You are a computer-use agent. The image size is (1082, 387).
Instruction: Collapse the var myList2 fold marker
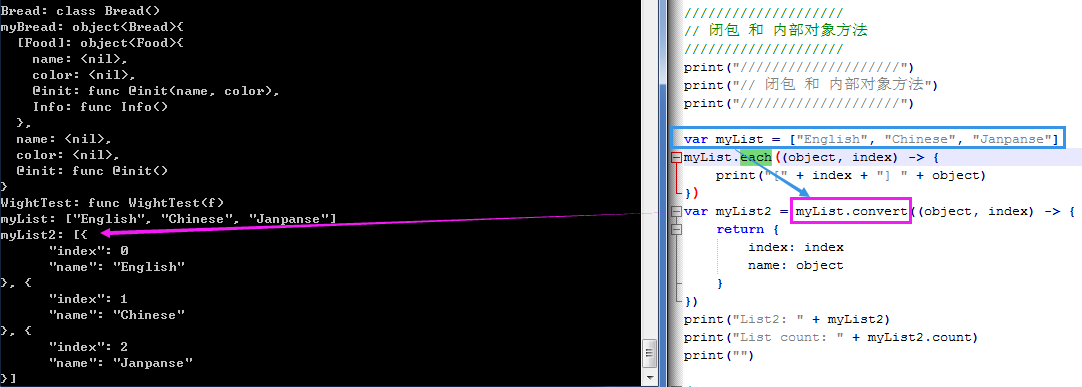pos(676,212)
